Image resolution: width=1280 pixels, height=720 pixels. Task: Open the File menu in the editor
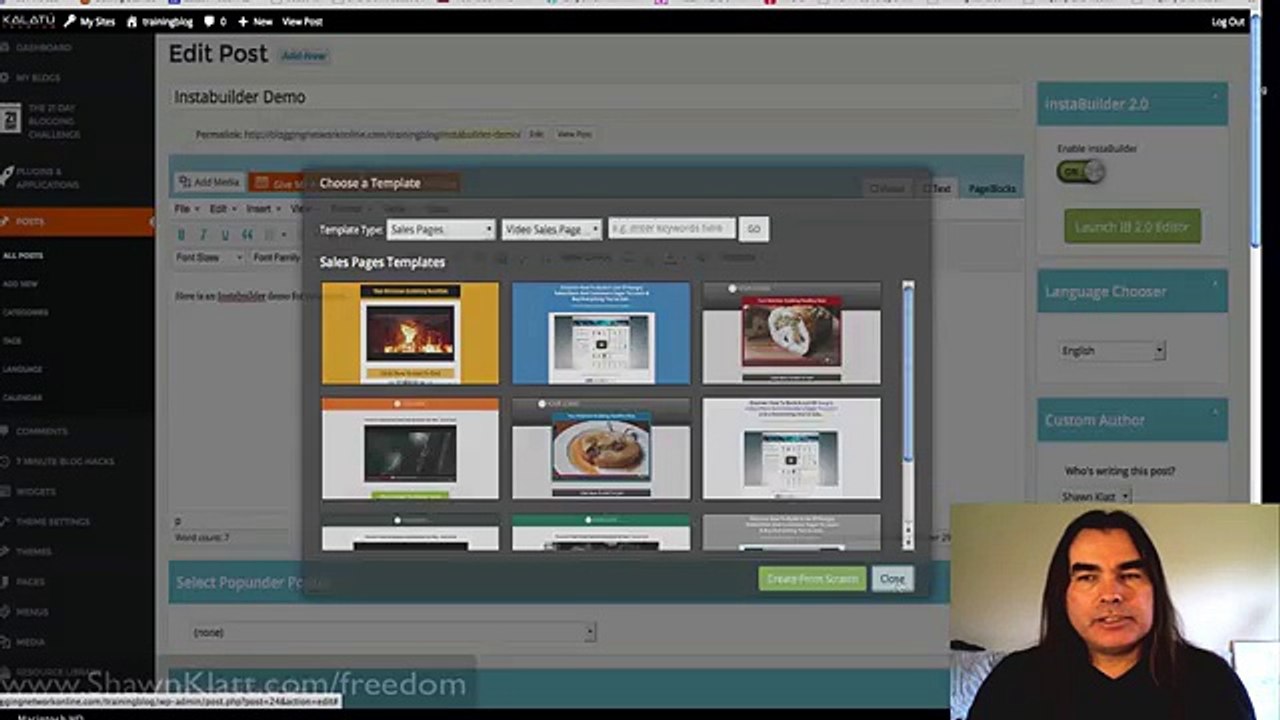[x=185, y=209]
